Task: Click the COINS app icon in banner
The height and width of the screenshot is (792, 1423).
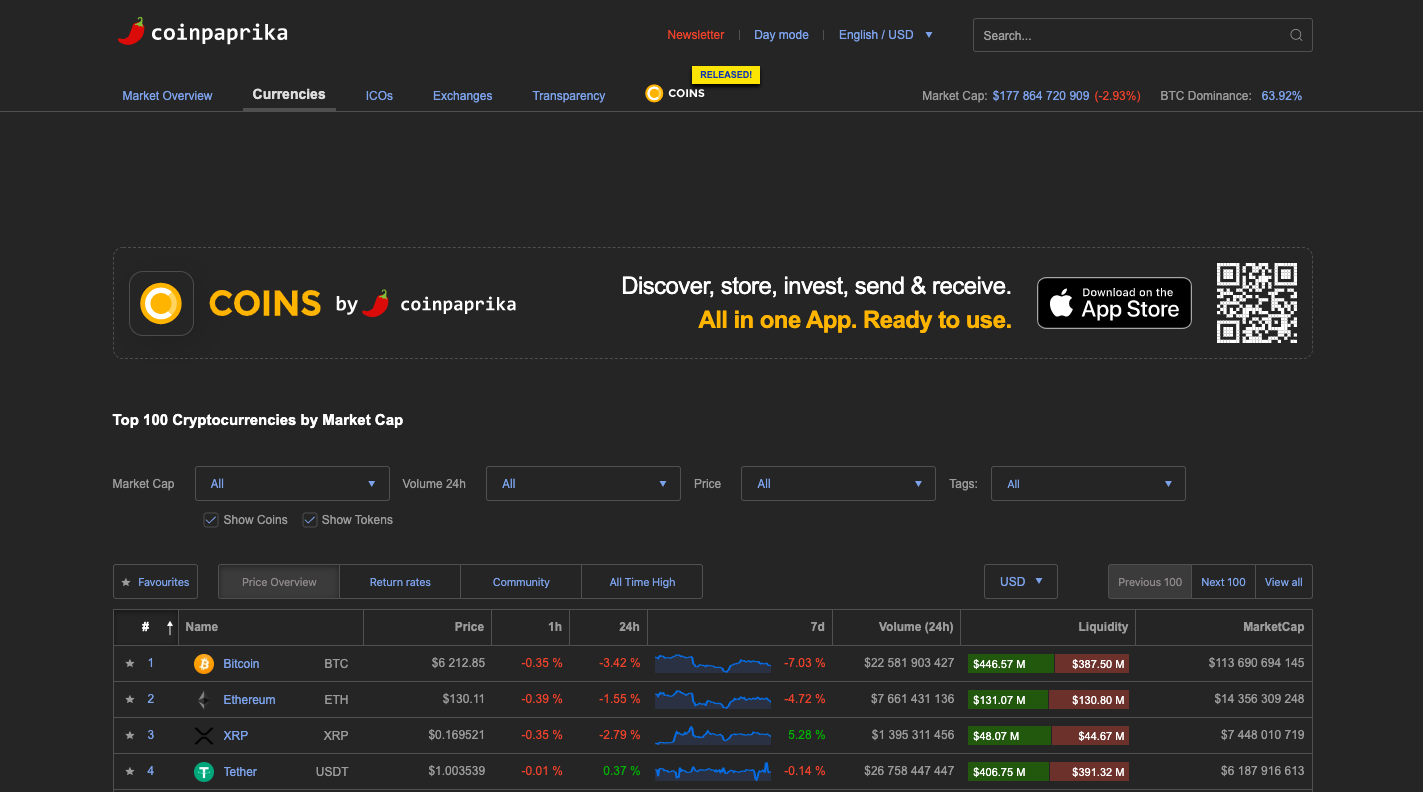Action: click(x=161, y=303)
